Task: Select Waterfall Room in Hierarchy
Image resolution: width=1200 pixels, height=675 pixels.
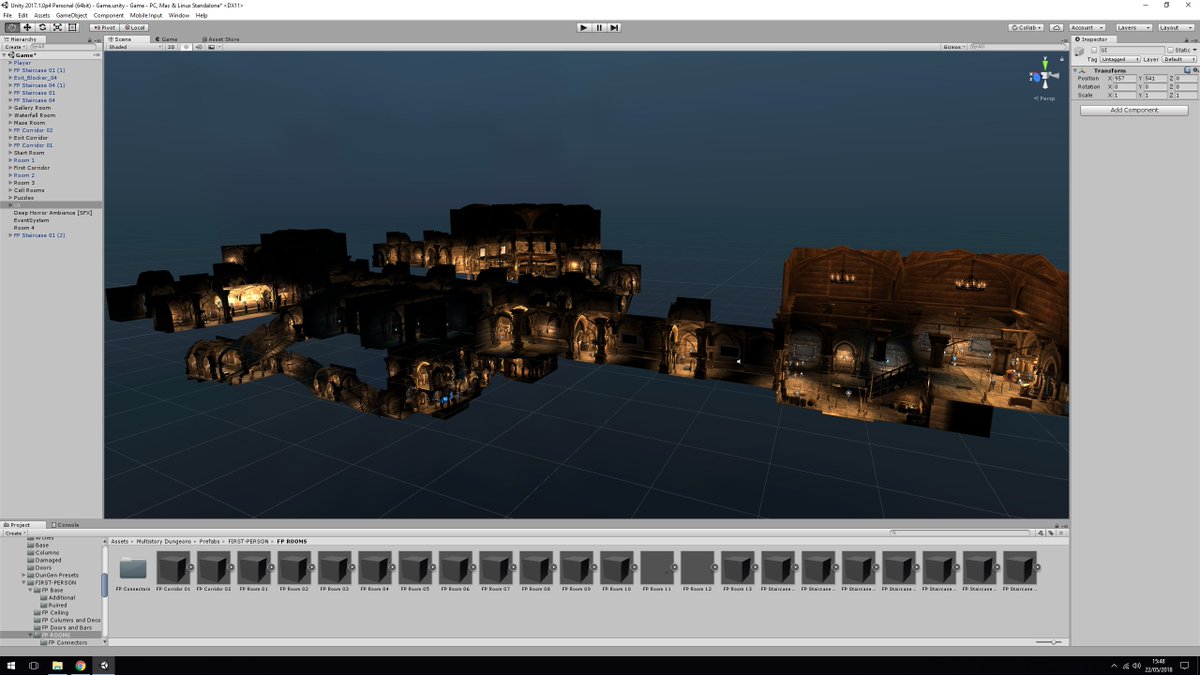Action: click(34, 115)
